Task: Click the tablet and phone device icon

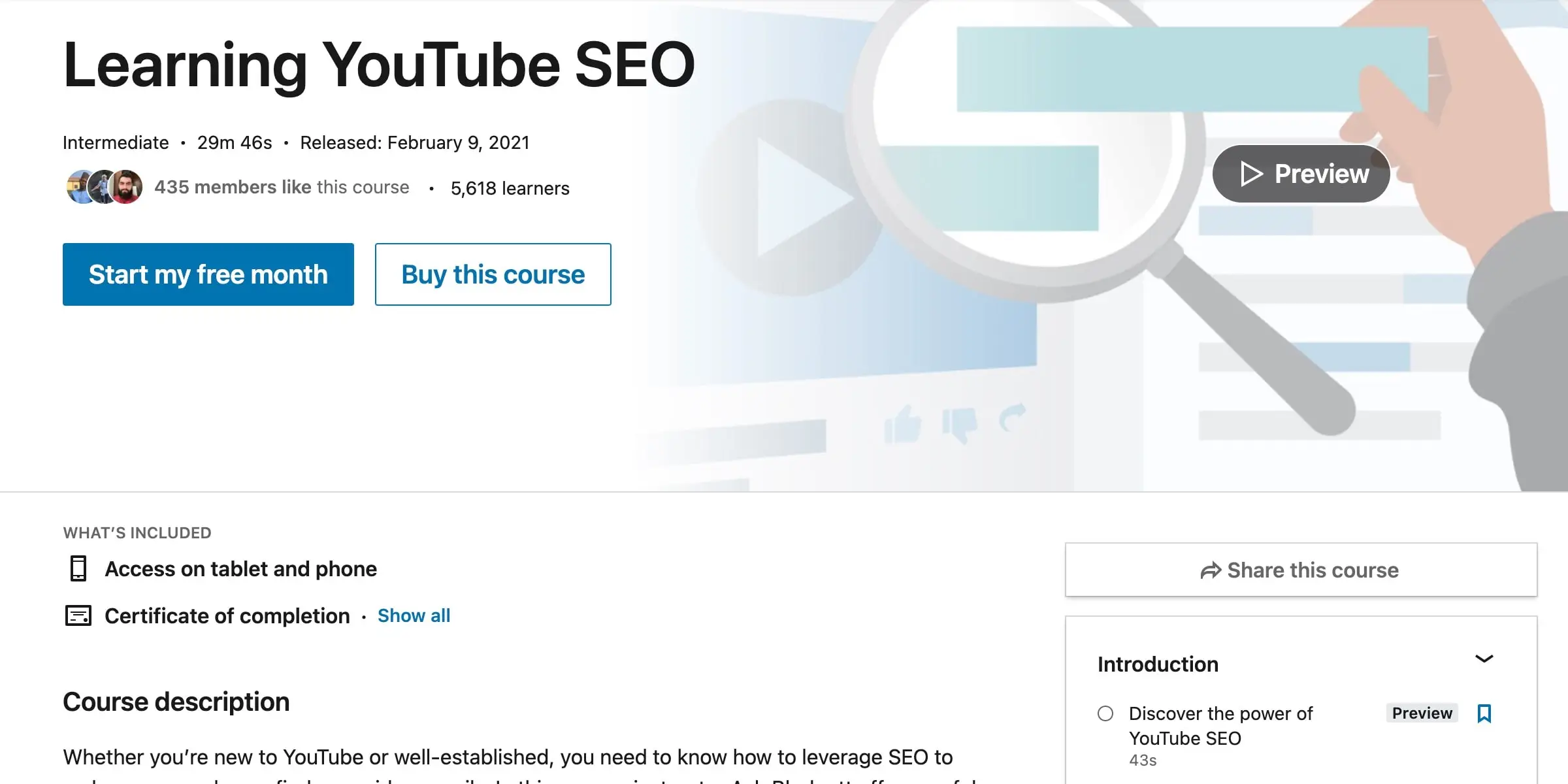Action: pyautogui.click(x=78, y=568)
